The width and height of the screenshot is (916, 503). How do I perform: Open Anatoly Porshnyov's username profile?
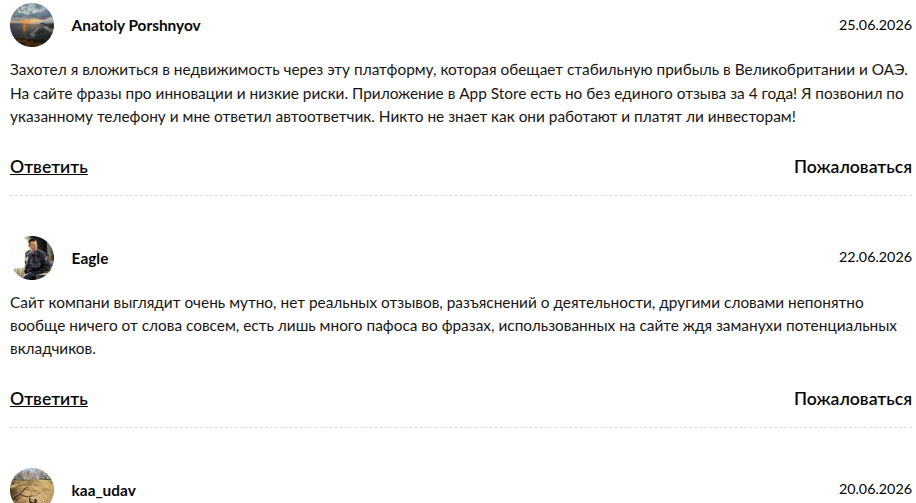pyautogui.click(x=136, y=26)
